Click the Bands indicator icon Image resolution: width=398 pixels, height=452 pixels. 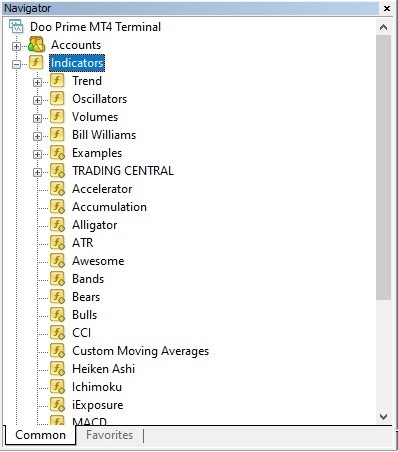tap(57, 279)
